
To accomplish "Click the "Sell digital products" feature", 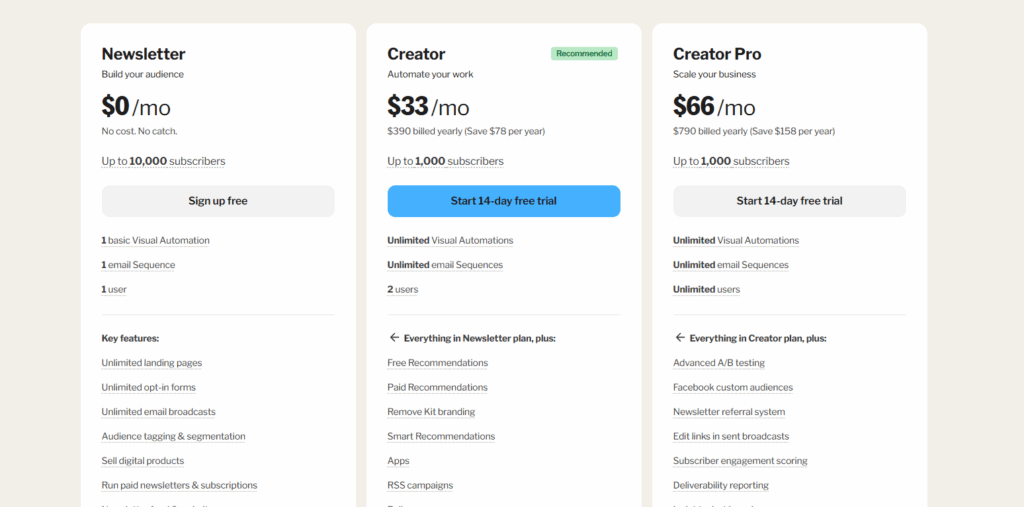I will [142, 461].
